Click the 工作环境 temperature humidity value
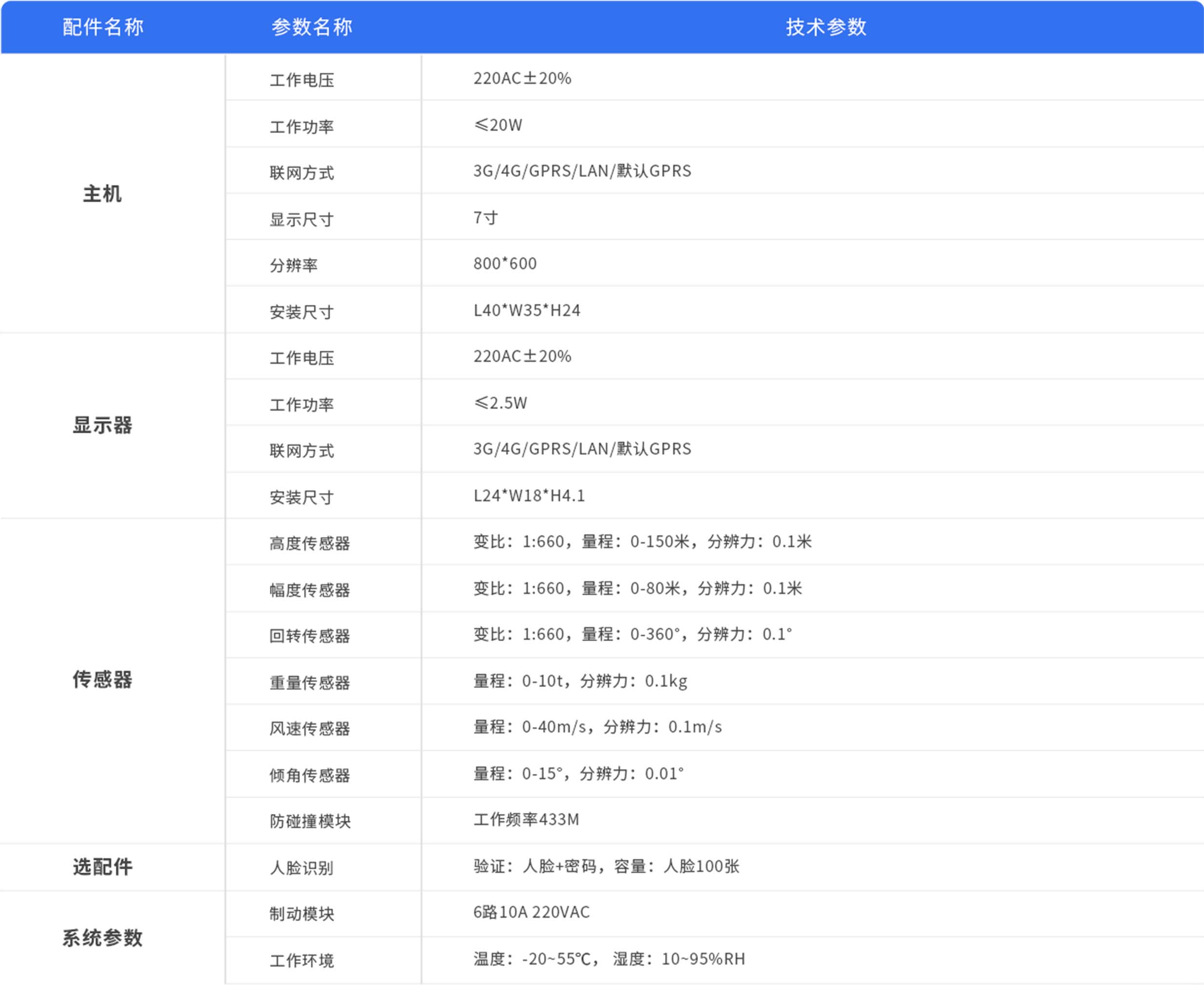 [608, 959]
